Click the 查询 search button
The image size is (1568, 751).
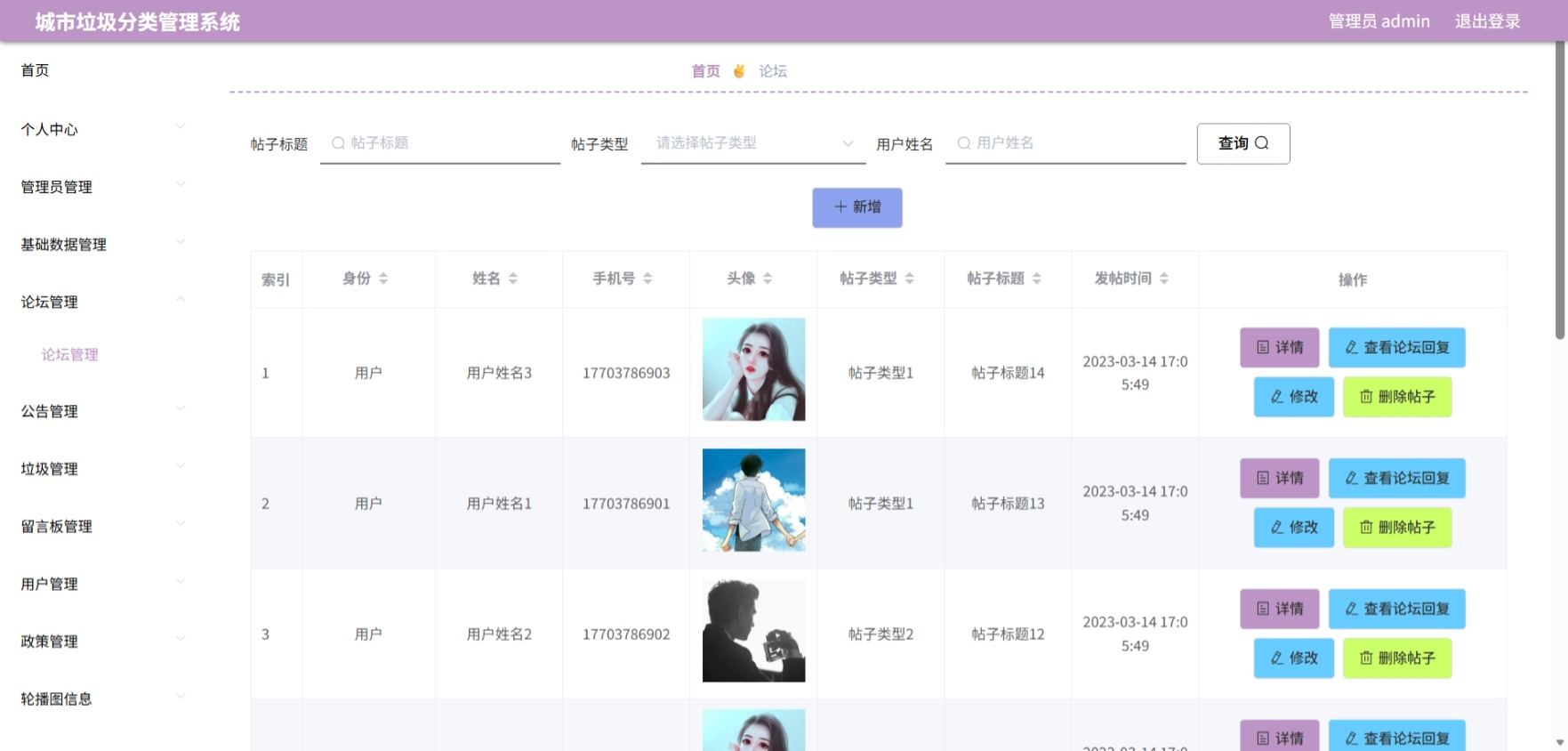1243,143
